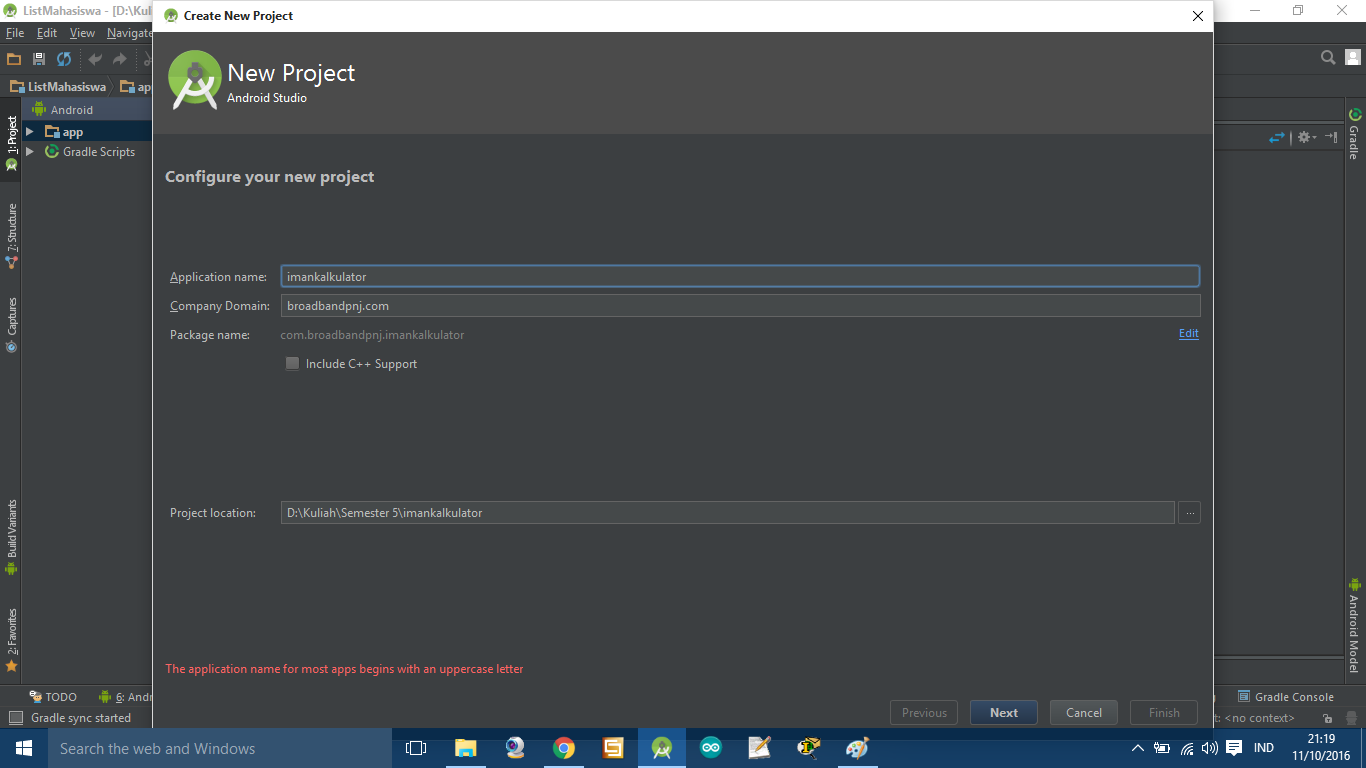
Task: Click the notepad pencil taskbar icon
Action: coord(760,748)
